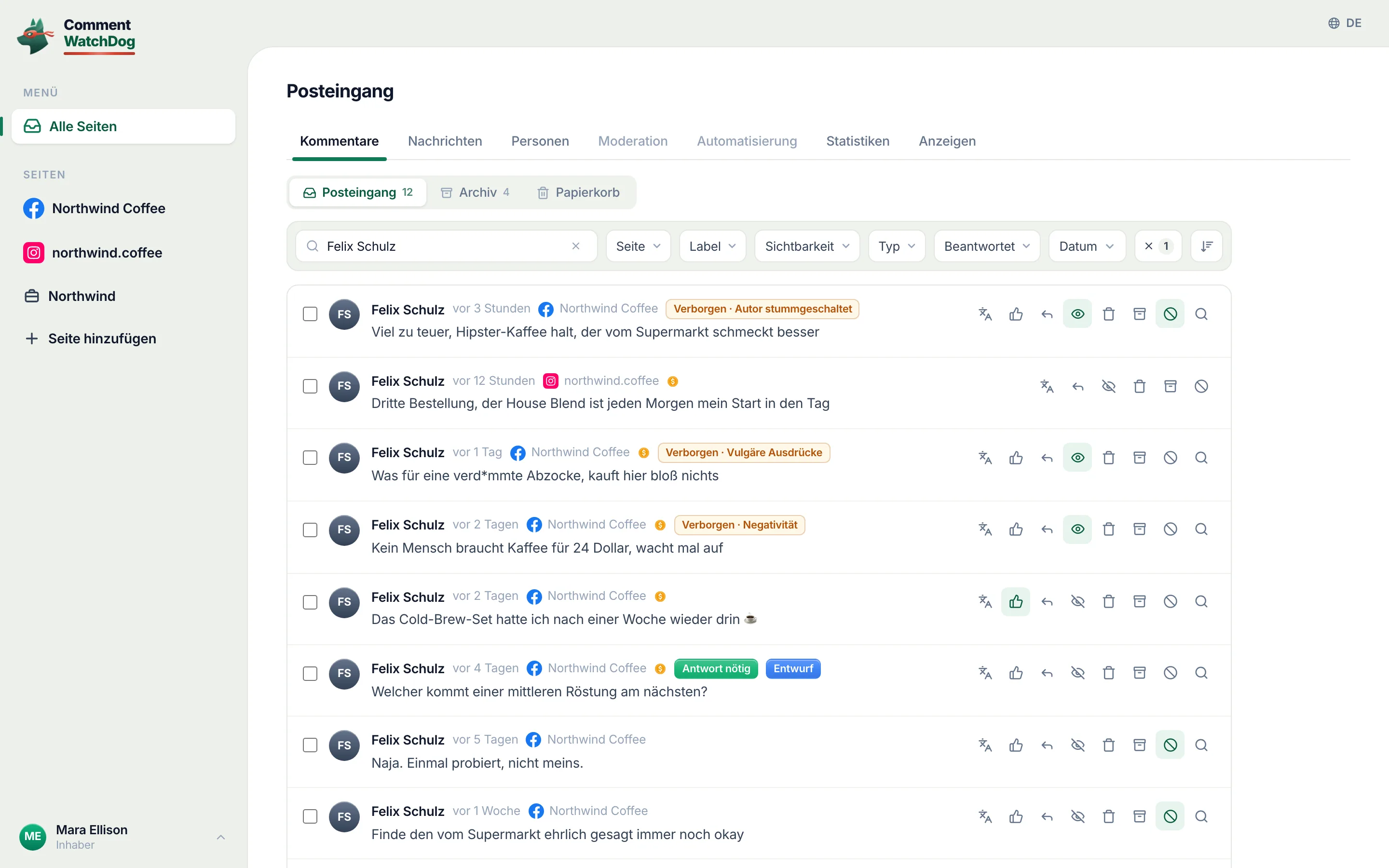Open search icon on 'Kein Mensch' comment
Image resolution: width=1389 pixels, height=868 pixels.
point(1201,529)
